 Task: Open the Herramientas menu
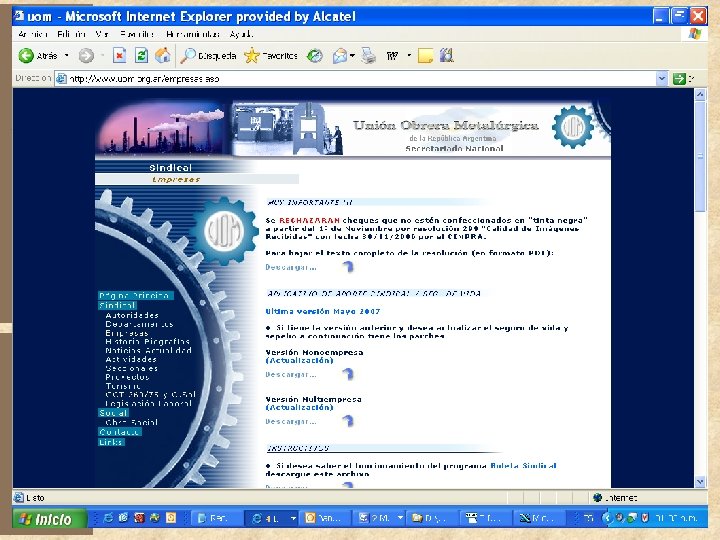coord(193,34)
